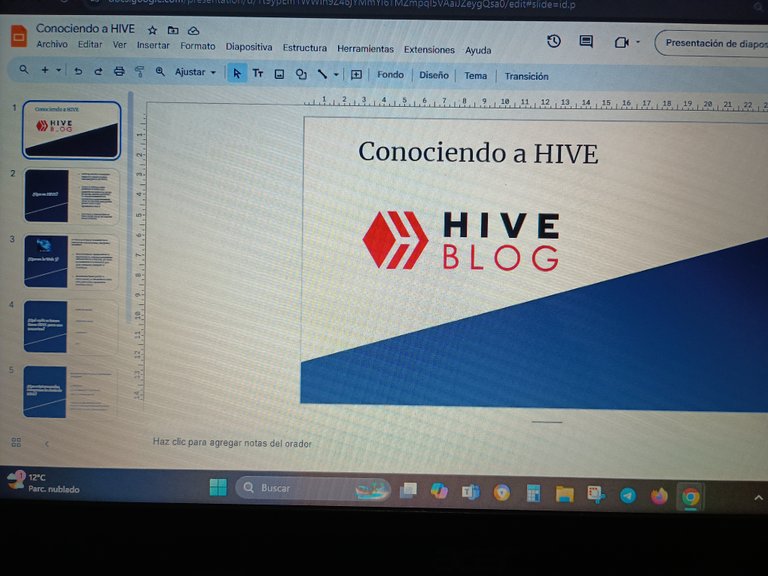
Task: Click the presentation title Conociendo a HIVE
Action: point(85,29)
